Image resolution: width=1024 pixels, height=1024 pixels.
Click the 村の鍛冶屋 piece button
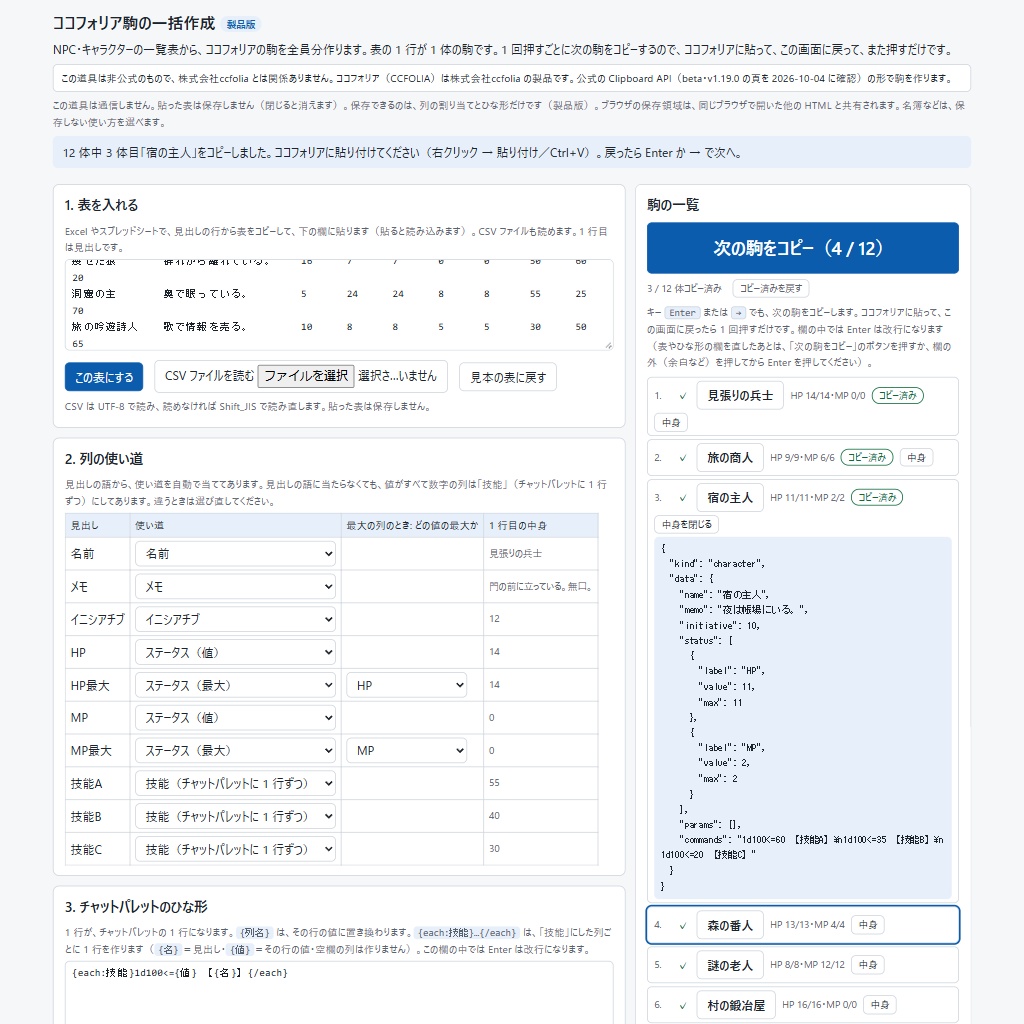point(735,1004)
